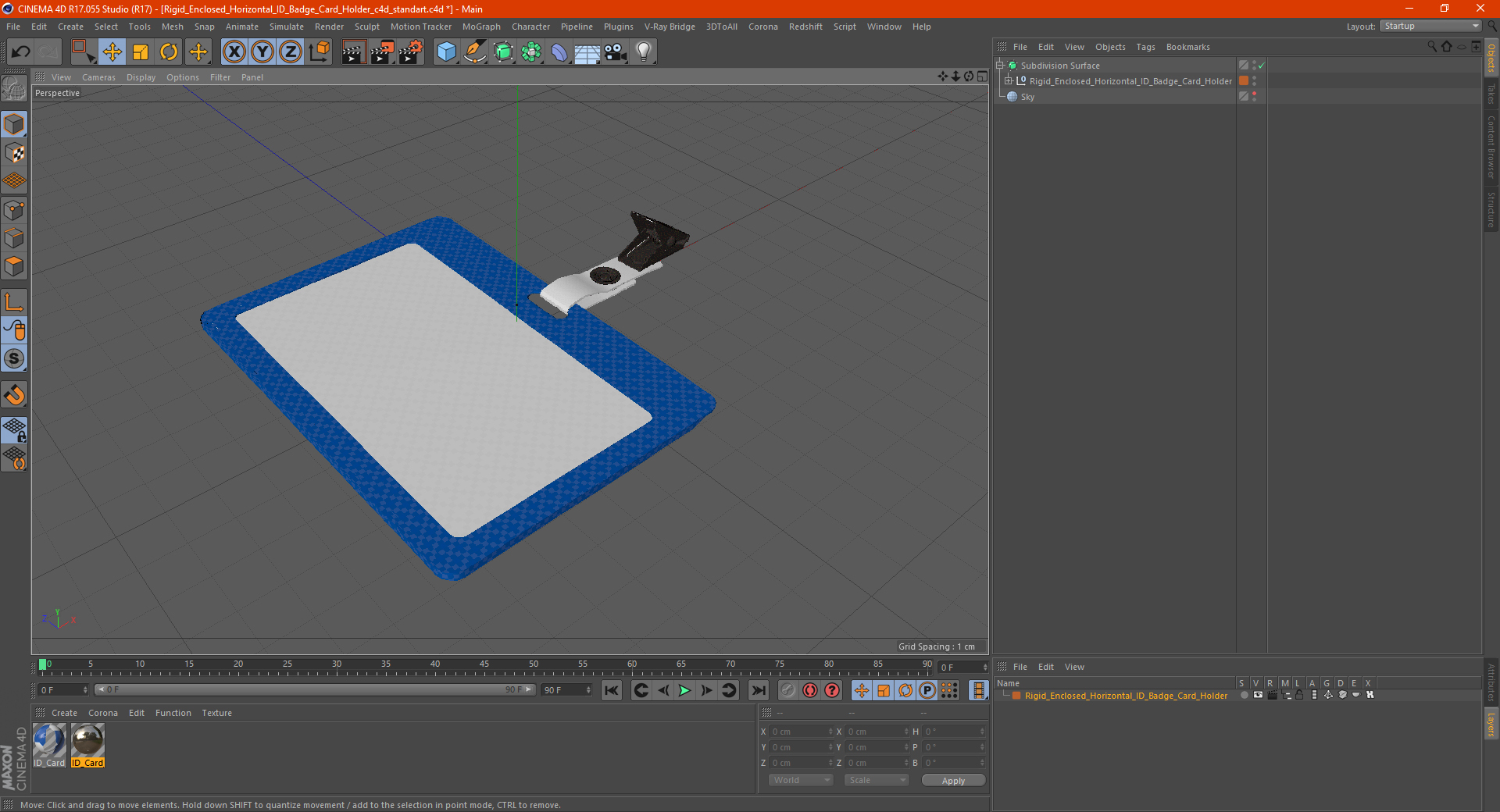Viewport: 1500px width, 812px height.
Task: Click the Apply button
Action: click(x=953, y=780)
